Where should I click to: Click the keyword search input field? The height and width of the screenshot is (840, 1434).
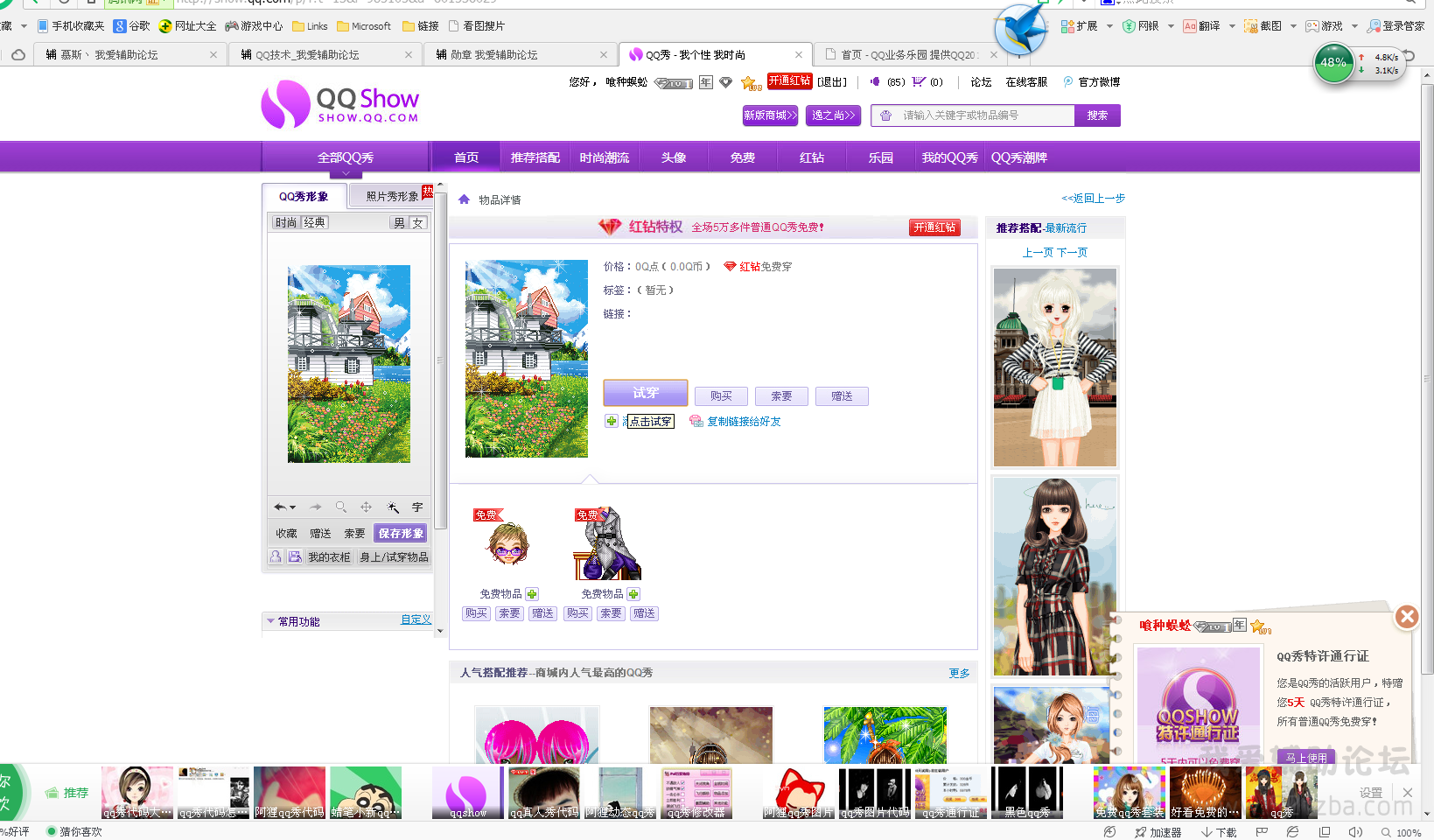(x=973, y=115)
